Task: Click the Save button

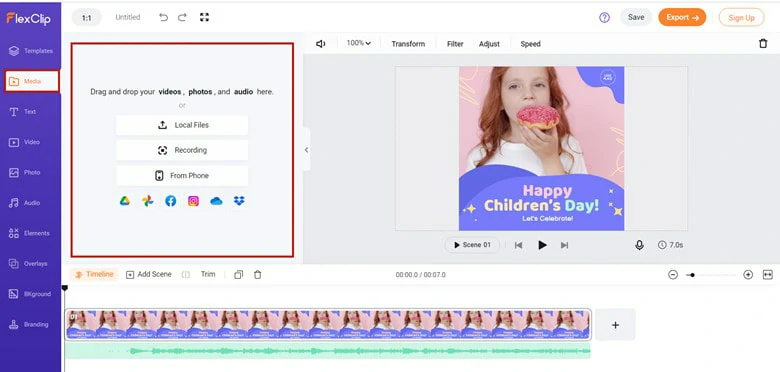Action: [636, 17]
